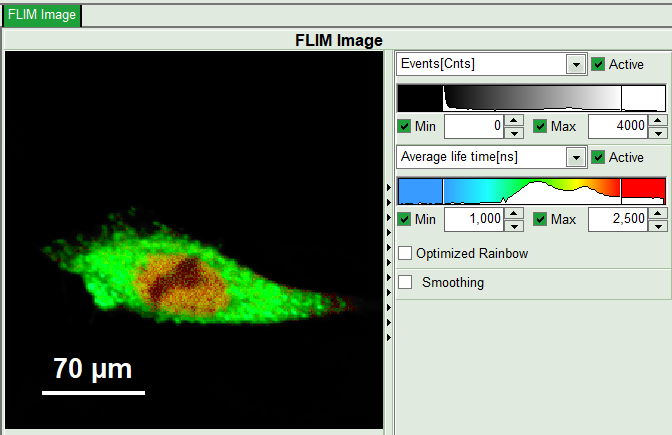Toggle Active checkbox for Events[Cnts]
The height and width of the screenshot is (435, 672).
pyautogui.click(x=598, y=64)
